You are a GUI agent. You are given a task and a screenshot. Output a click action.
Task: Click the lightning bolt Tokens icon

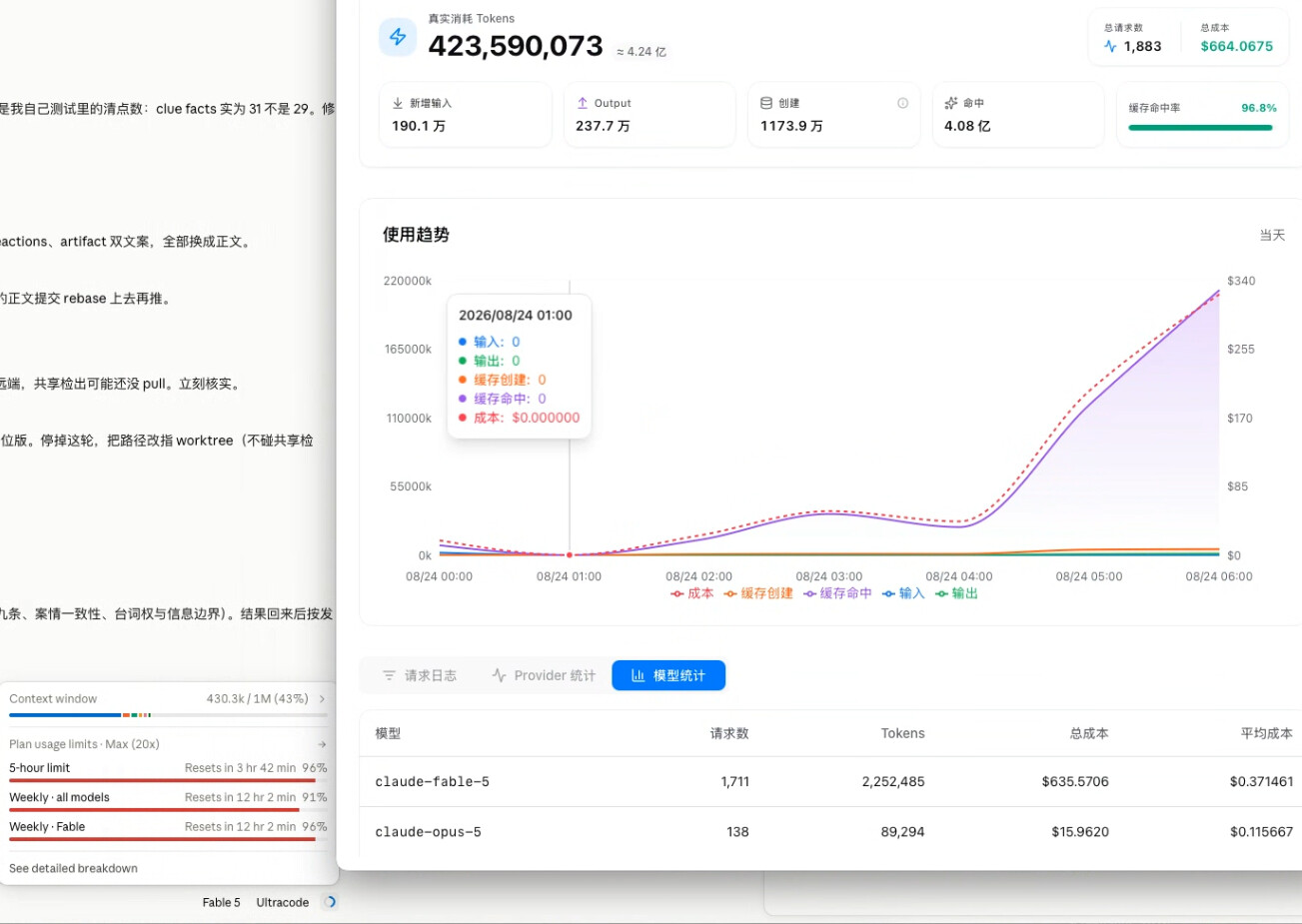click(398, 37)
